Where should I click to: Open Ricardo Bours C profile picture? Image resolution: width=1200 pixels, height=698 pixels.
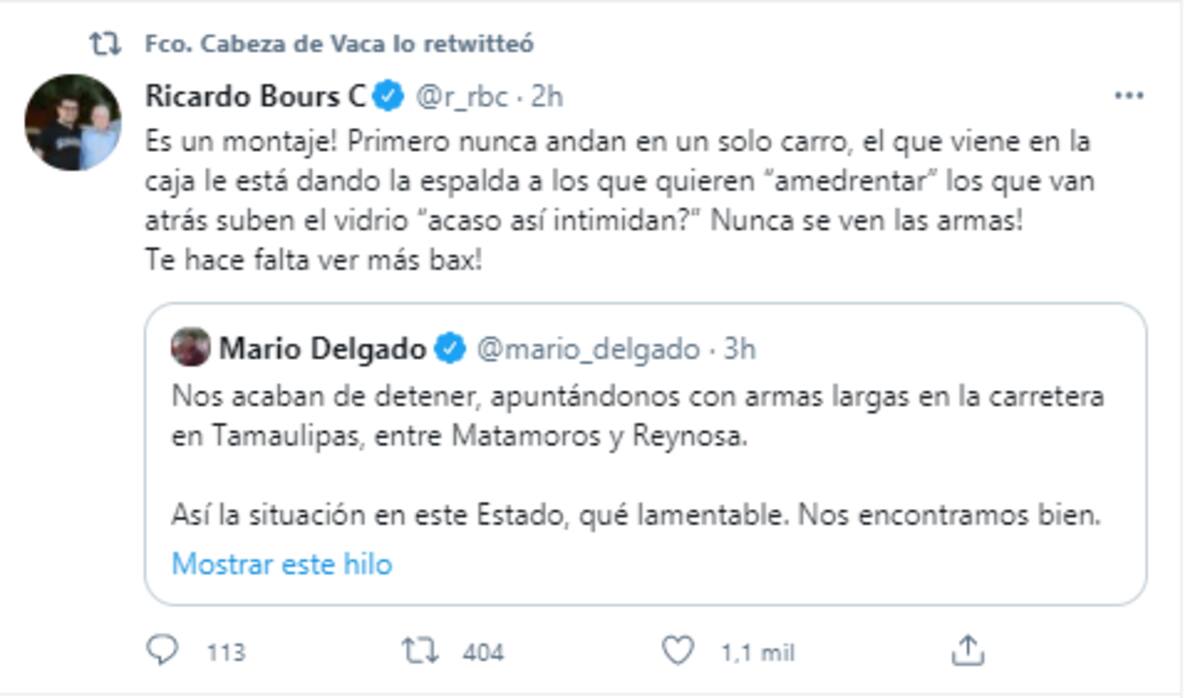click(x=73, y=122)
